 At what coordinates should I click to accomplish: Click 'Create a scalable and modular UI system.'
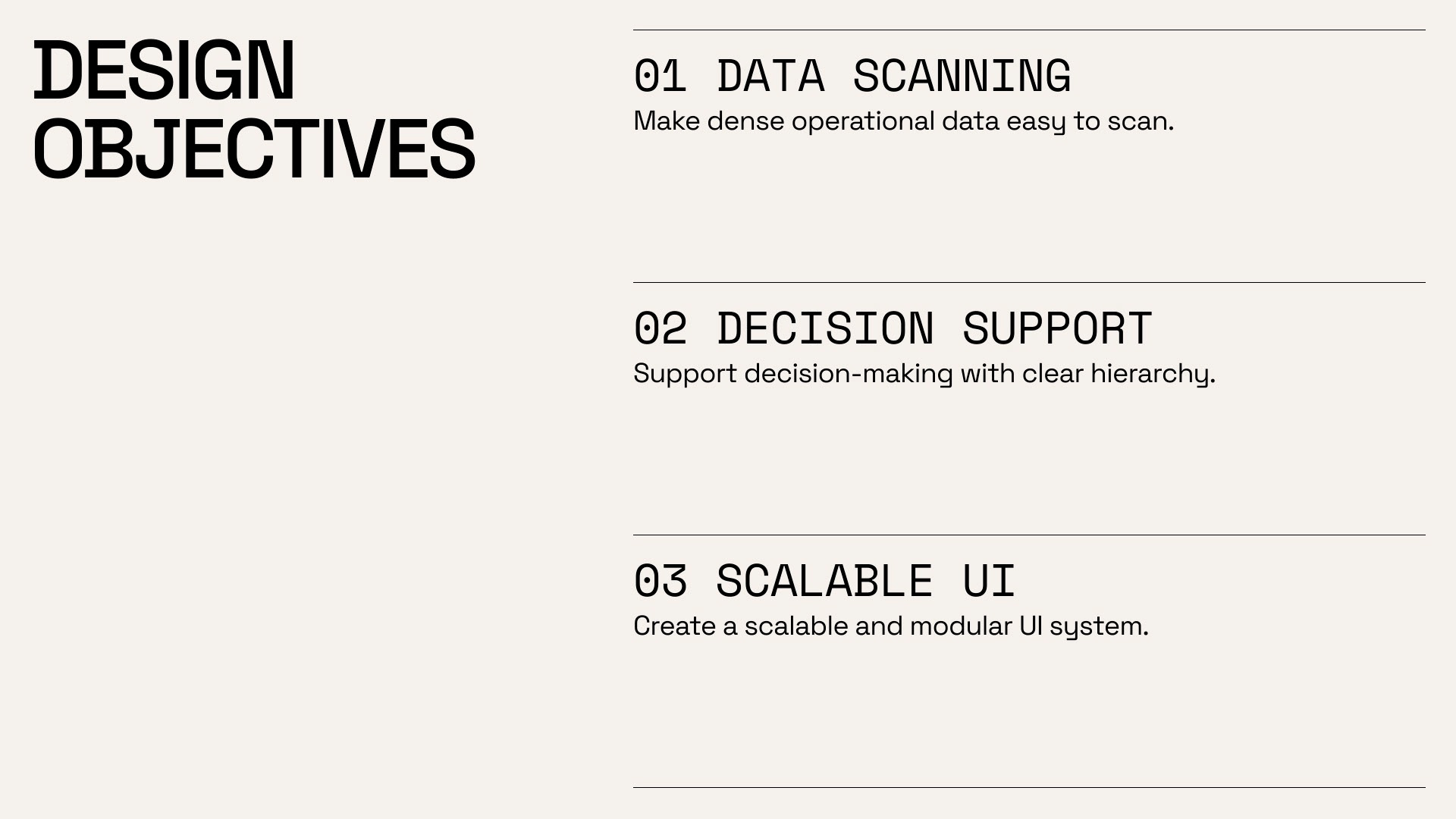[891, 626]
